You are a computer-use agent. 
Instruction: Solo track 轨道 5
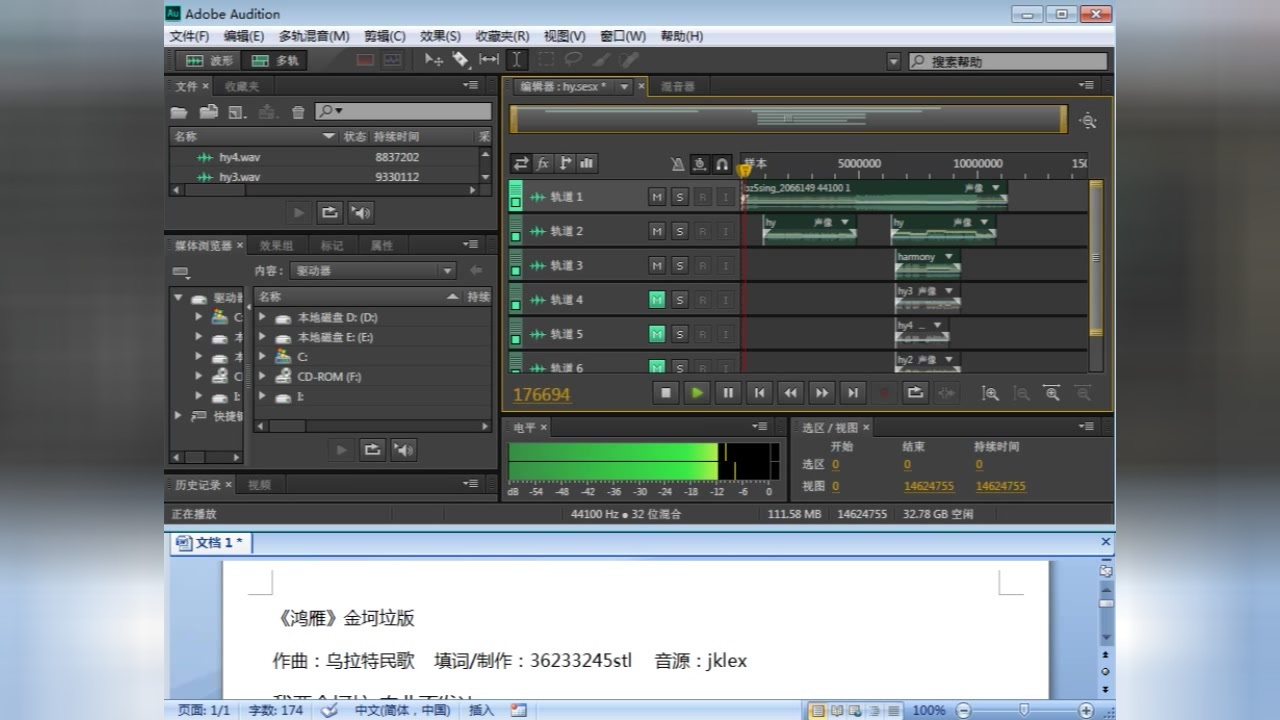tap(680, 333)
